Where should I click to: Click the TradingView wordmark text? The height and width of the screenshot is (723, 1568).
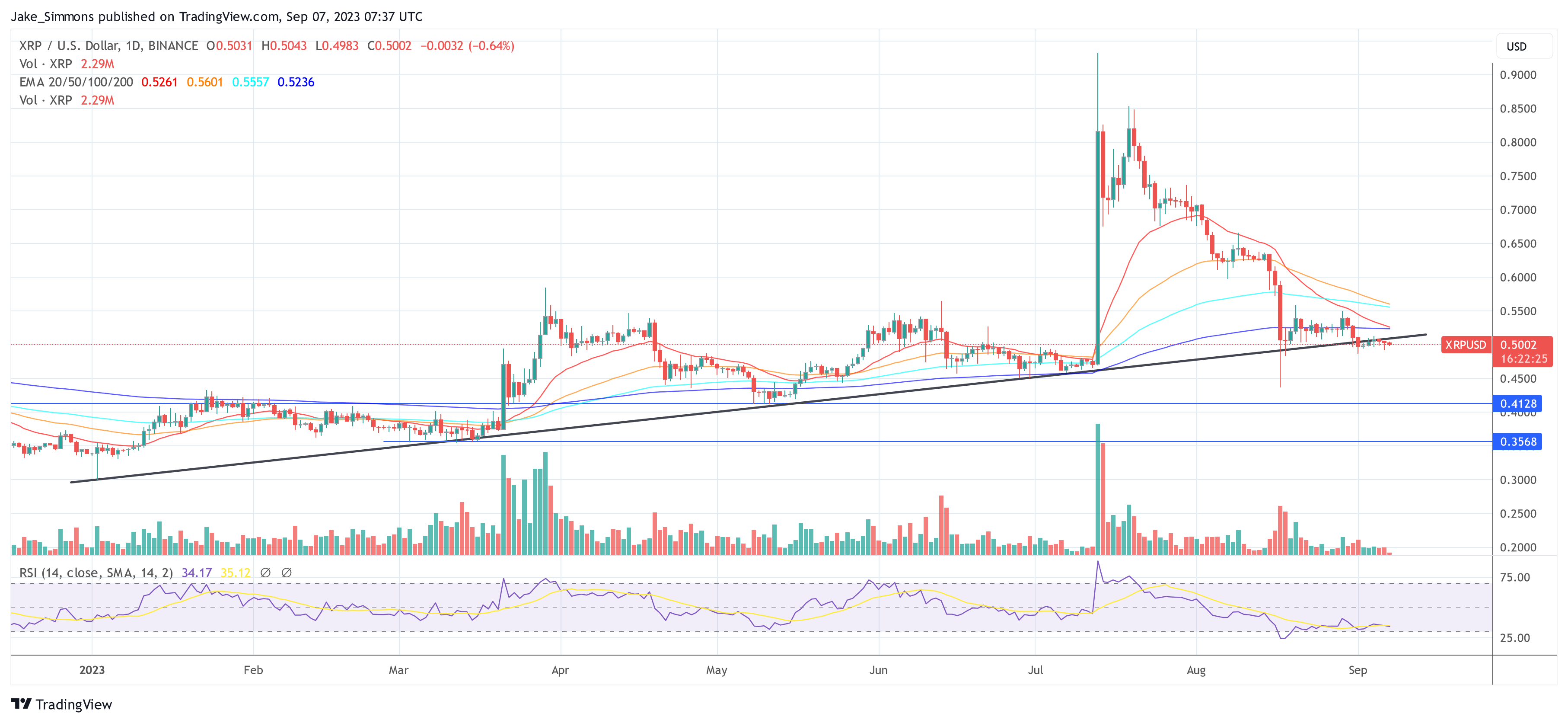73,704
